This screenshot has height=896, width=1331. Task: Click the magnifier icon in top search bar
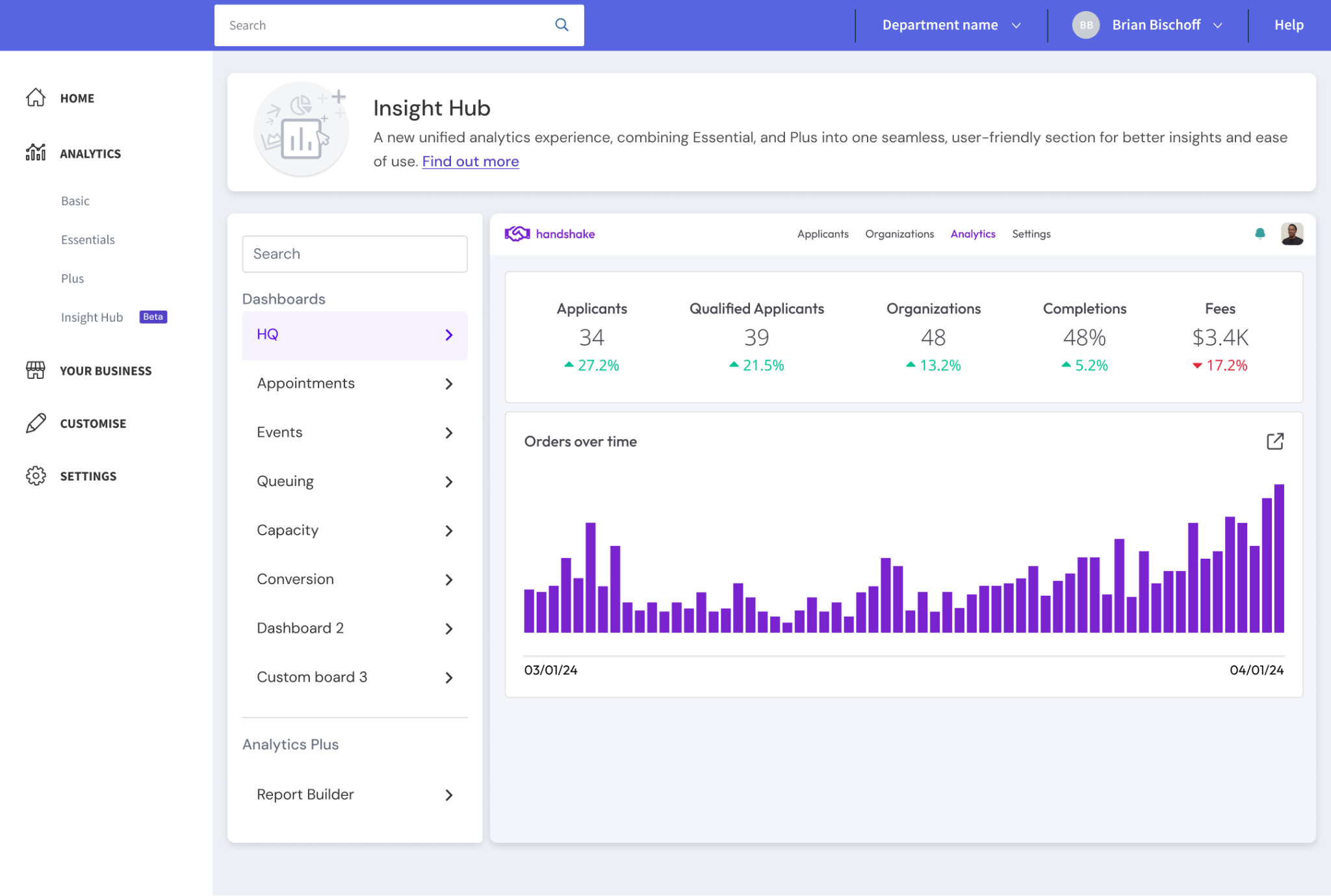pyautogui.click(x=562, y=25)
